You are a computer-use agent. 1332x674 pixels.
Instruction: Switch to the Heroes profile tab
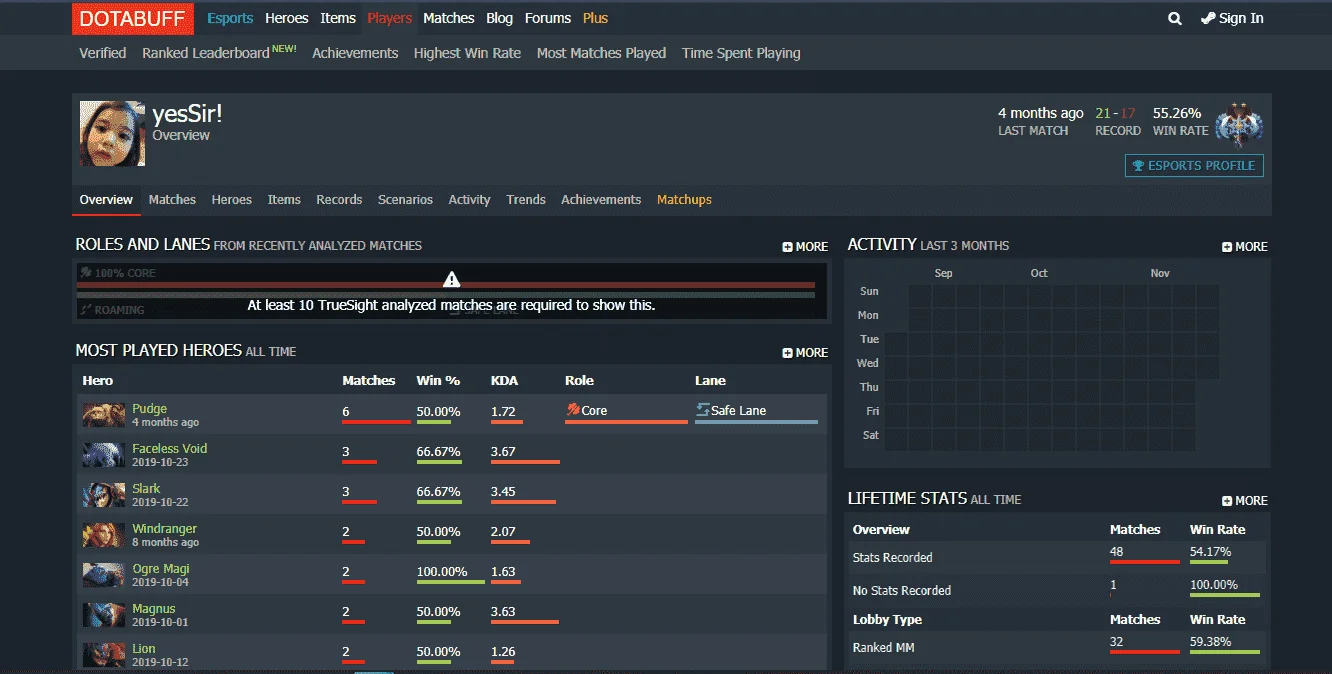pos(232,200)
